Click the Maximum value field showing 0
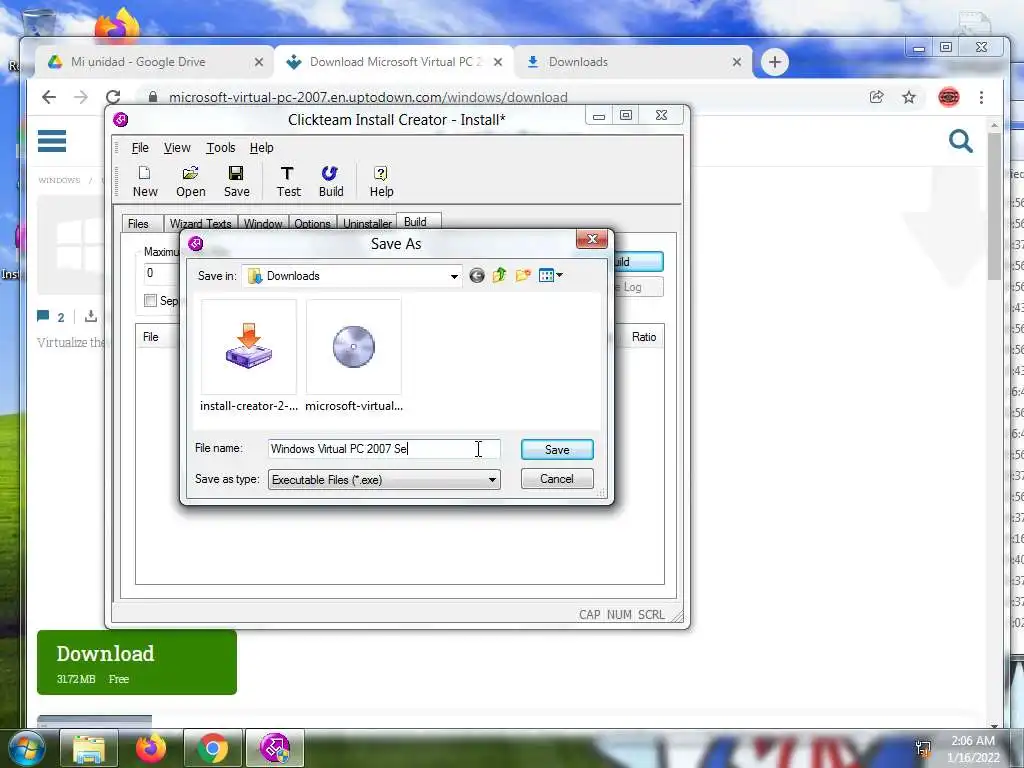The image size is (1024, 768). (161, 273)
